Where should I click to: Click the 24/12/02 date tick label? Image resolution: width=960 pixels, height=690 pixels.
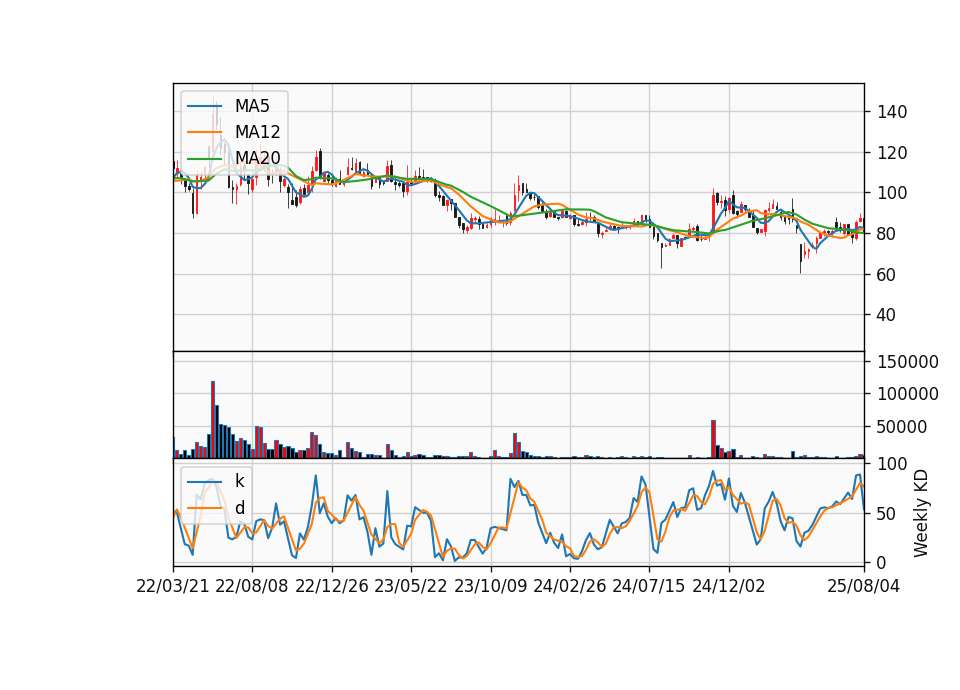point(729,586)
